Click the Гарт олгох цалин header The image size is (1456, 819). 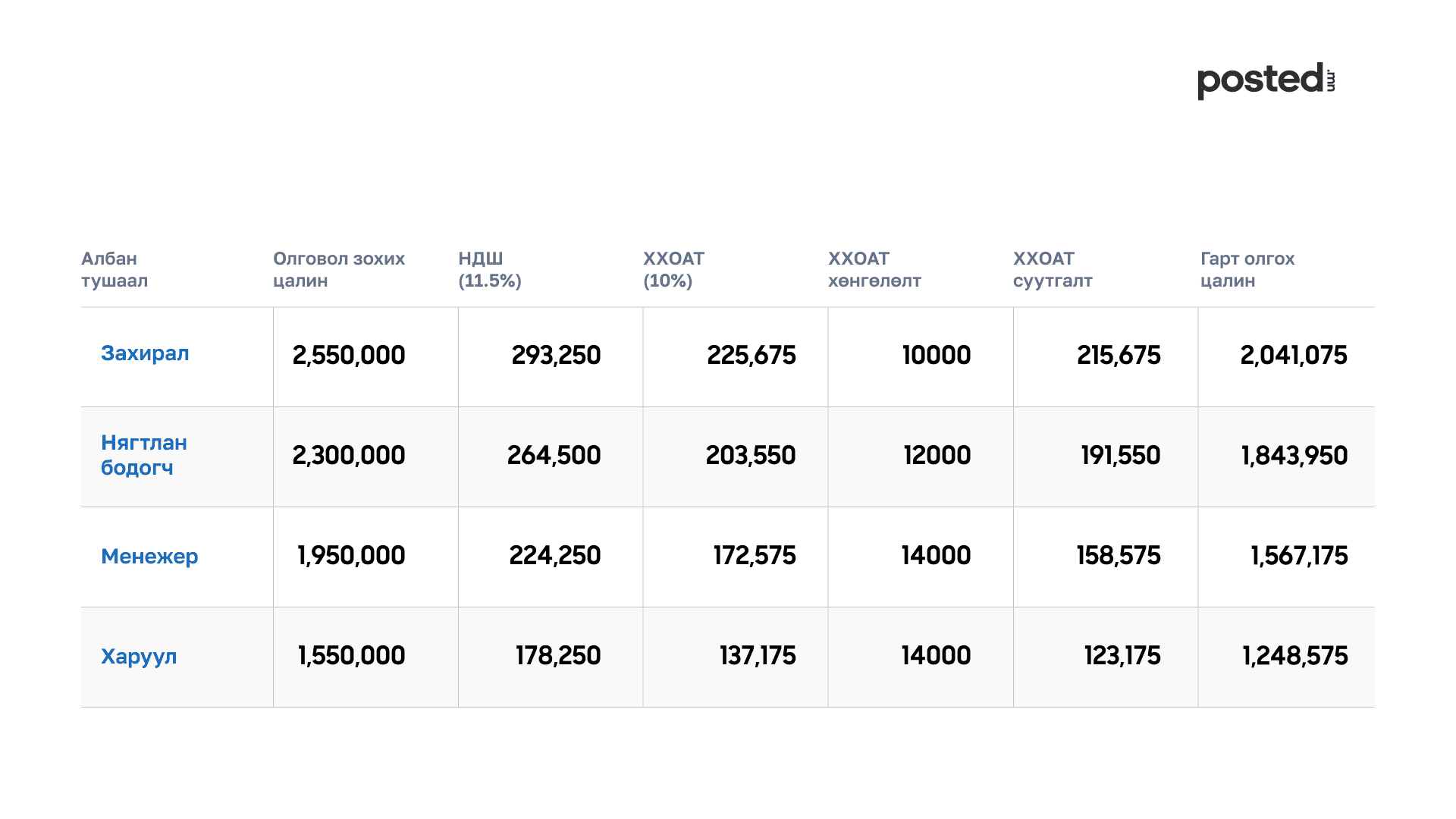(x=1247, y=269)
